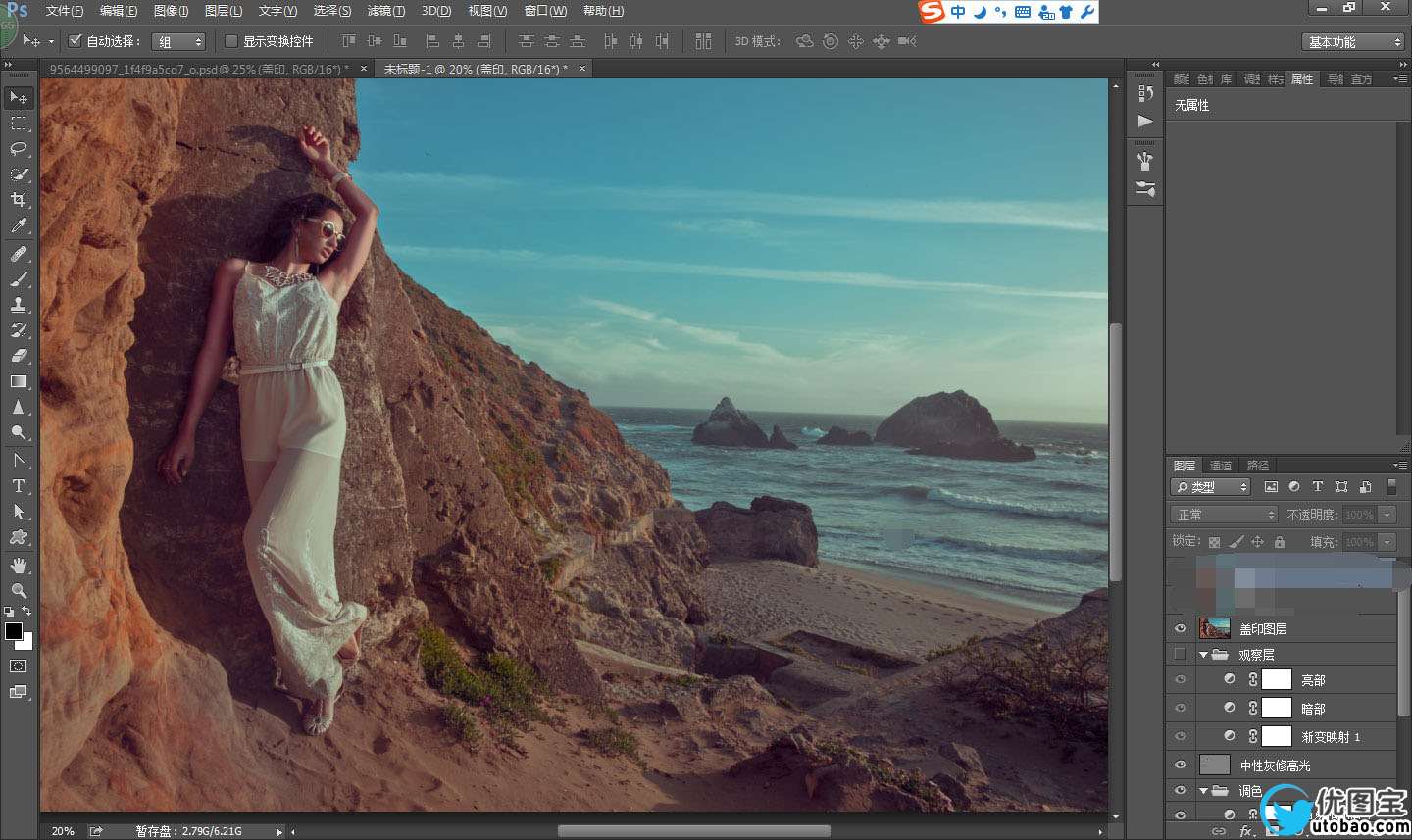The width and height of the screenshot is (1412, 840).
Task: Open the blend mode 正常 dropdown
Action: pos(1224,515)
